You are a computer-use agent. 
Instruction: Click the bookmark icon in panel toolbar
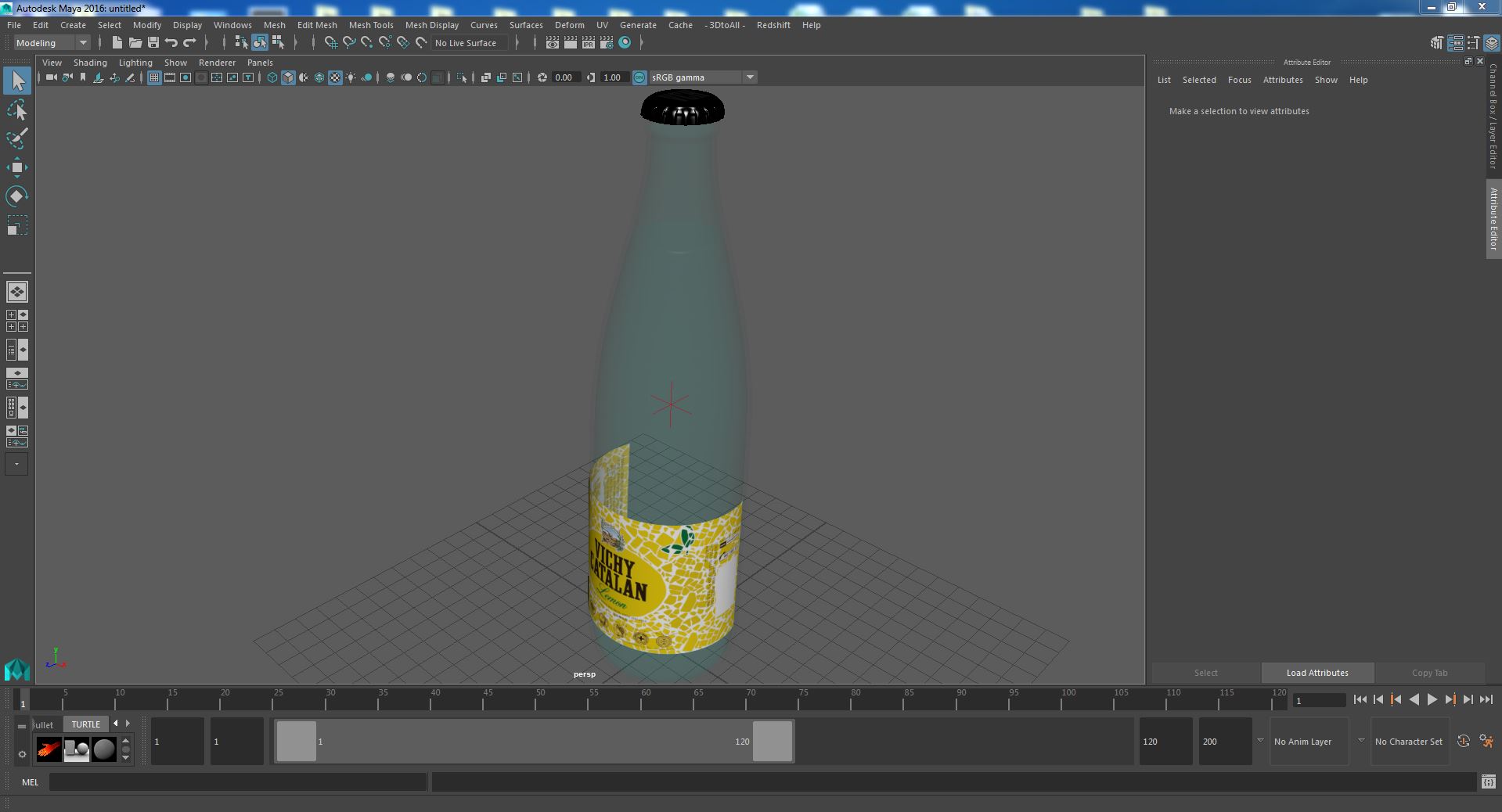click(83, 77)
